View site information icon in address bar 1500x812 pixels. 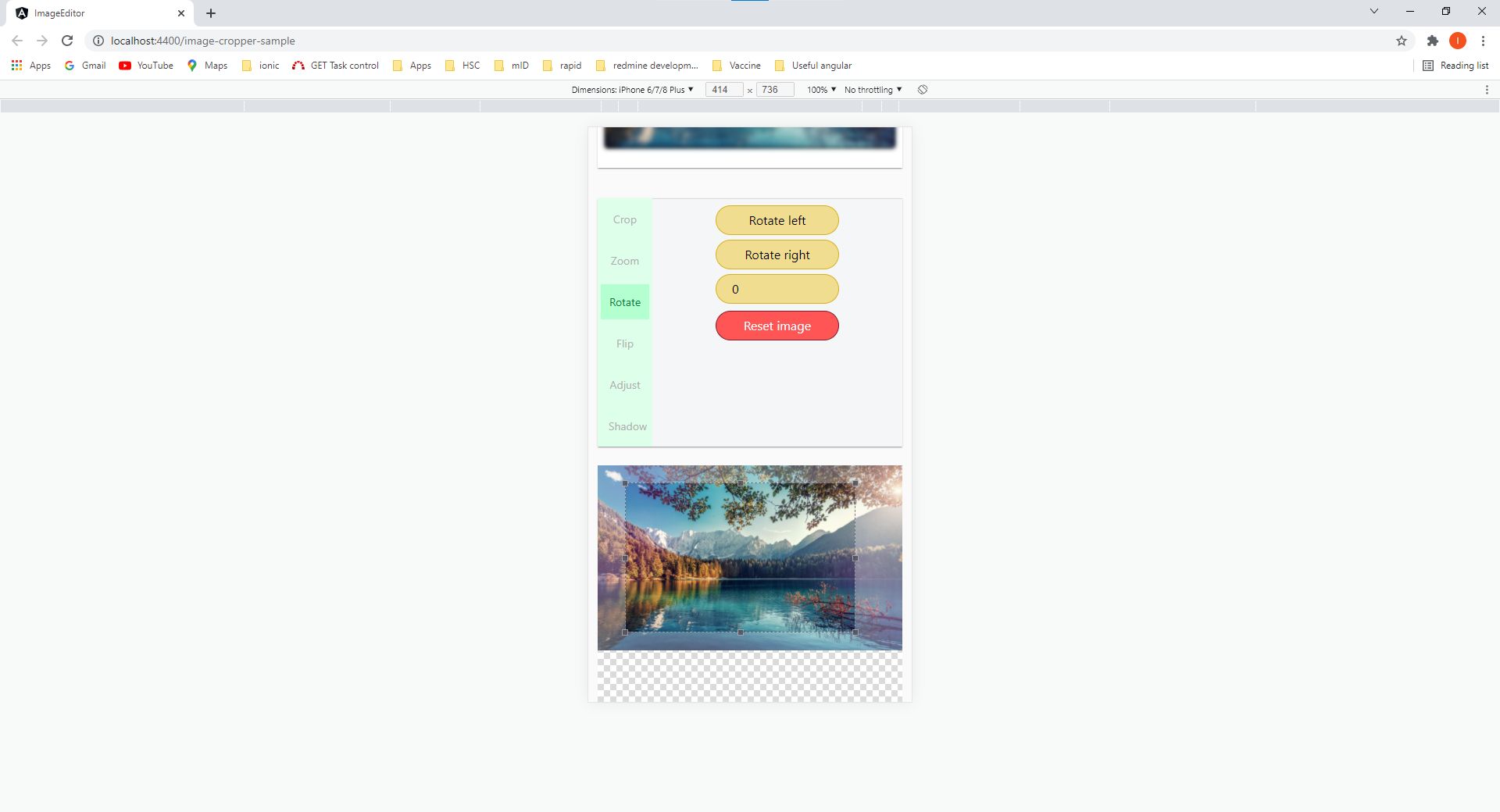(98, 41)
